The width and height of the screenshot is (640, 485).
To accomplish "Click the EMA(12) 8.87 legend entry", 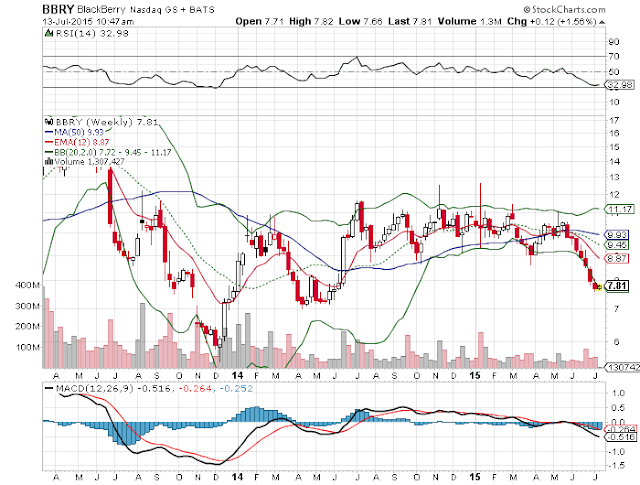I will tap(77, 142).
